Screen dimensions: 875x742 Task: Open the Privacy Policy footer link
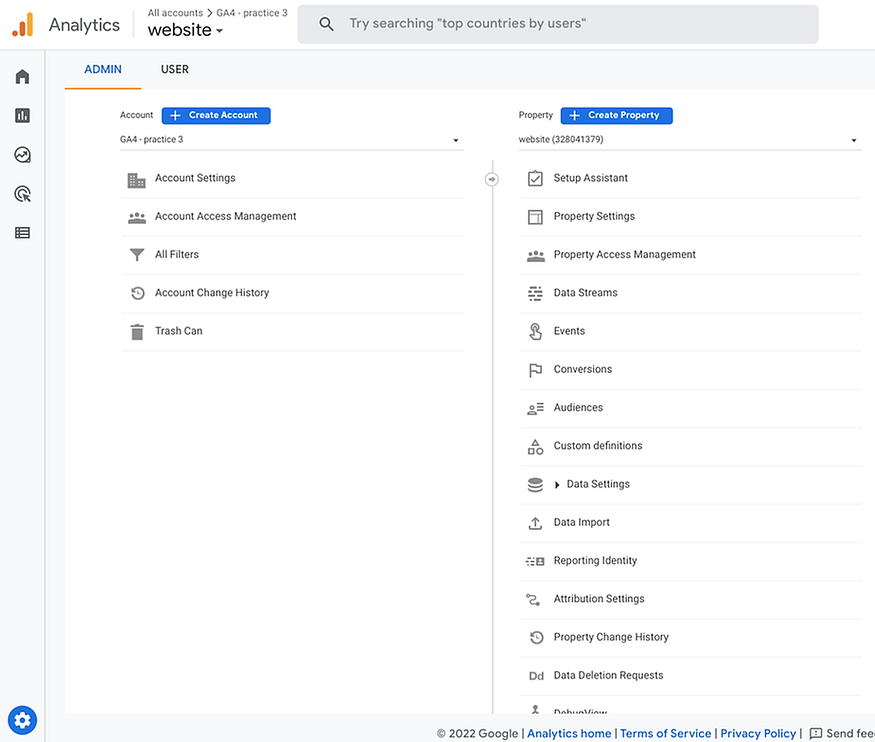click(x=758, y=733)
